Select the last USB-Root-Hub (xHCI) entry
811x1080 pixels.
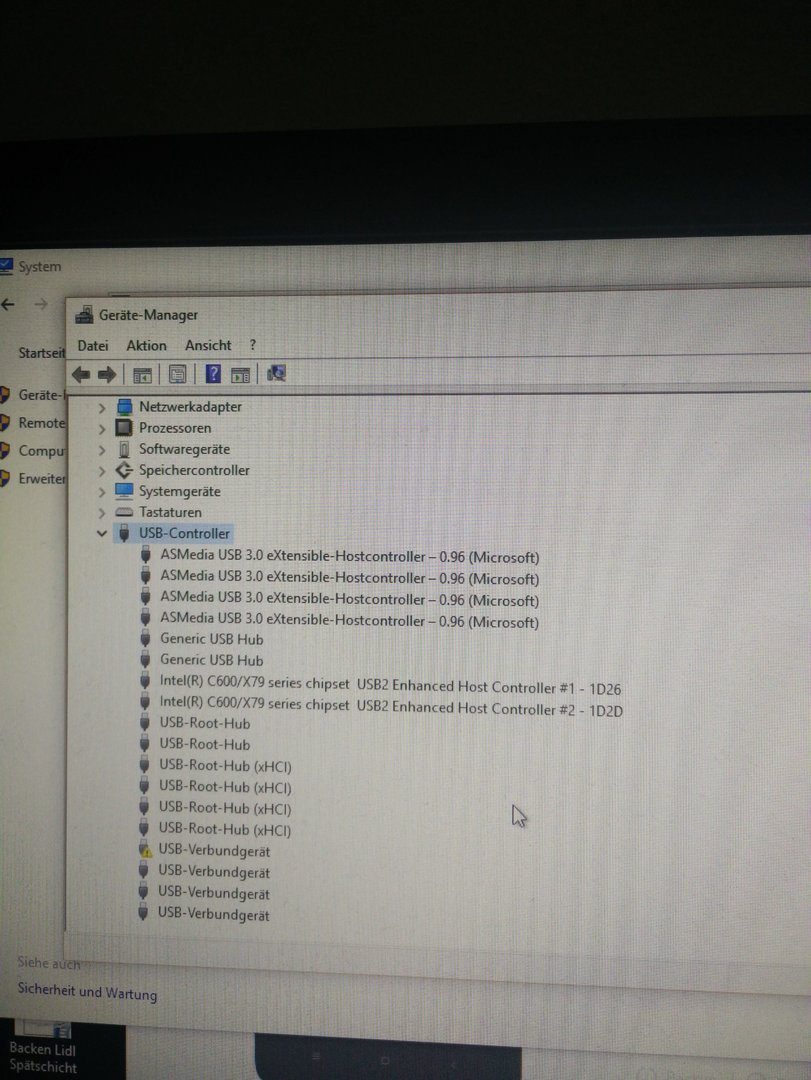click(225, 829)
